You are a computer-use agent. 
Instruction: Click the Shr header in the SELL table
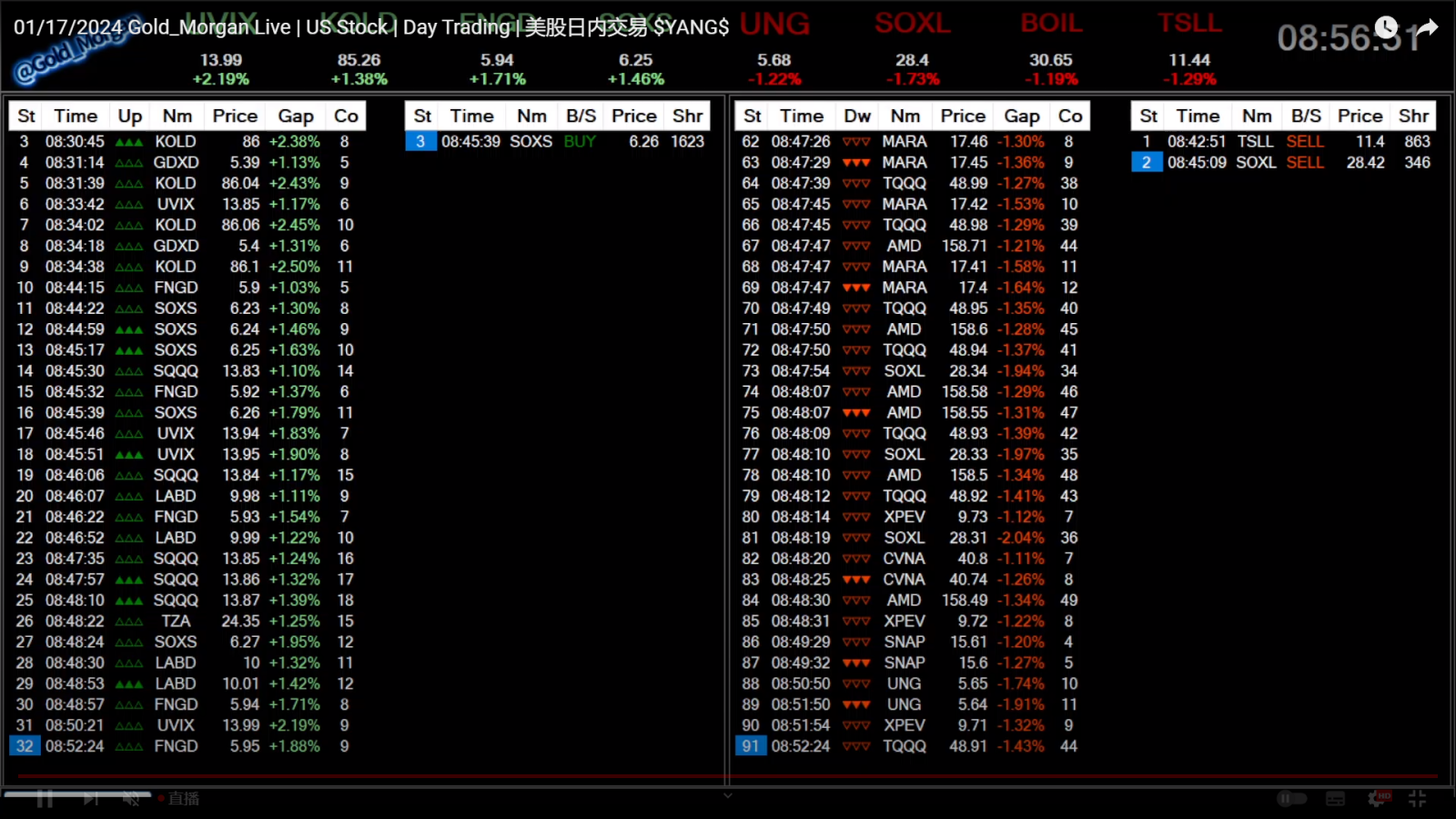tap(1413, 116)
